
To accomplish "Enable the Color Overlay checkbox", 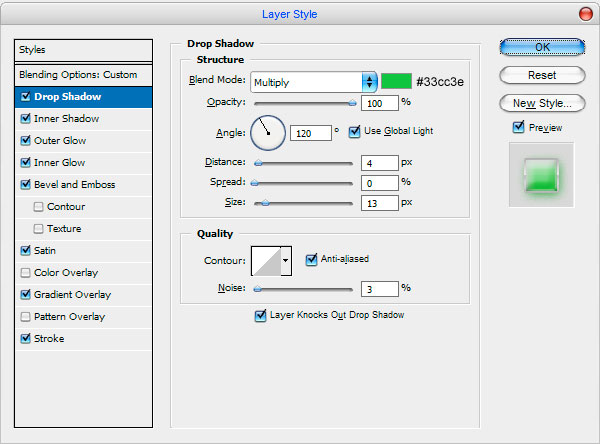I will click(x=25, y=273).
